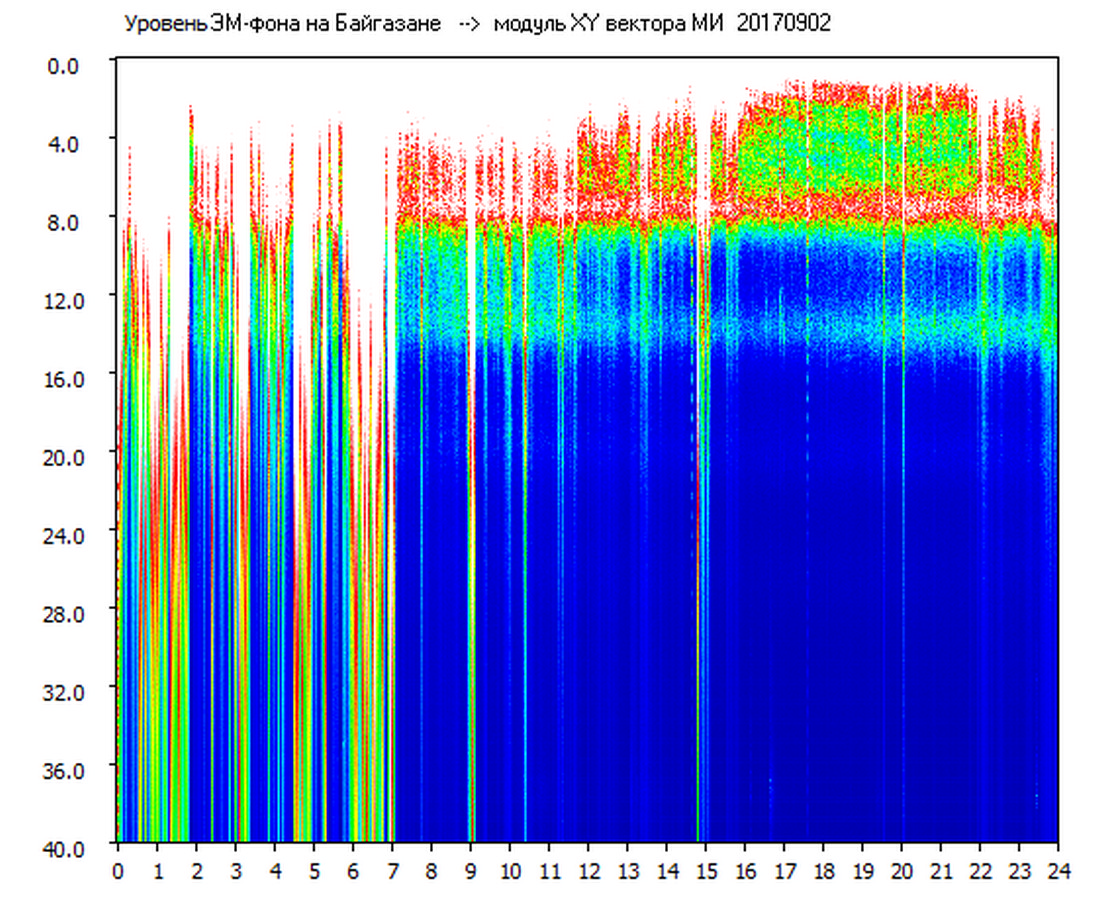Click the chart title text 'Уровень ЭМ-фона на Байгазане'

(x=282, y=24)
